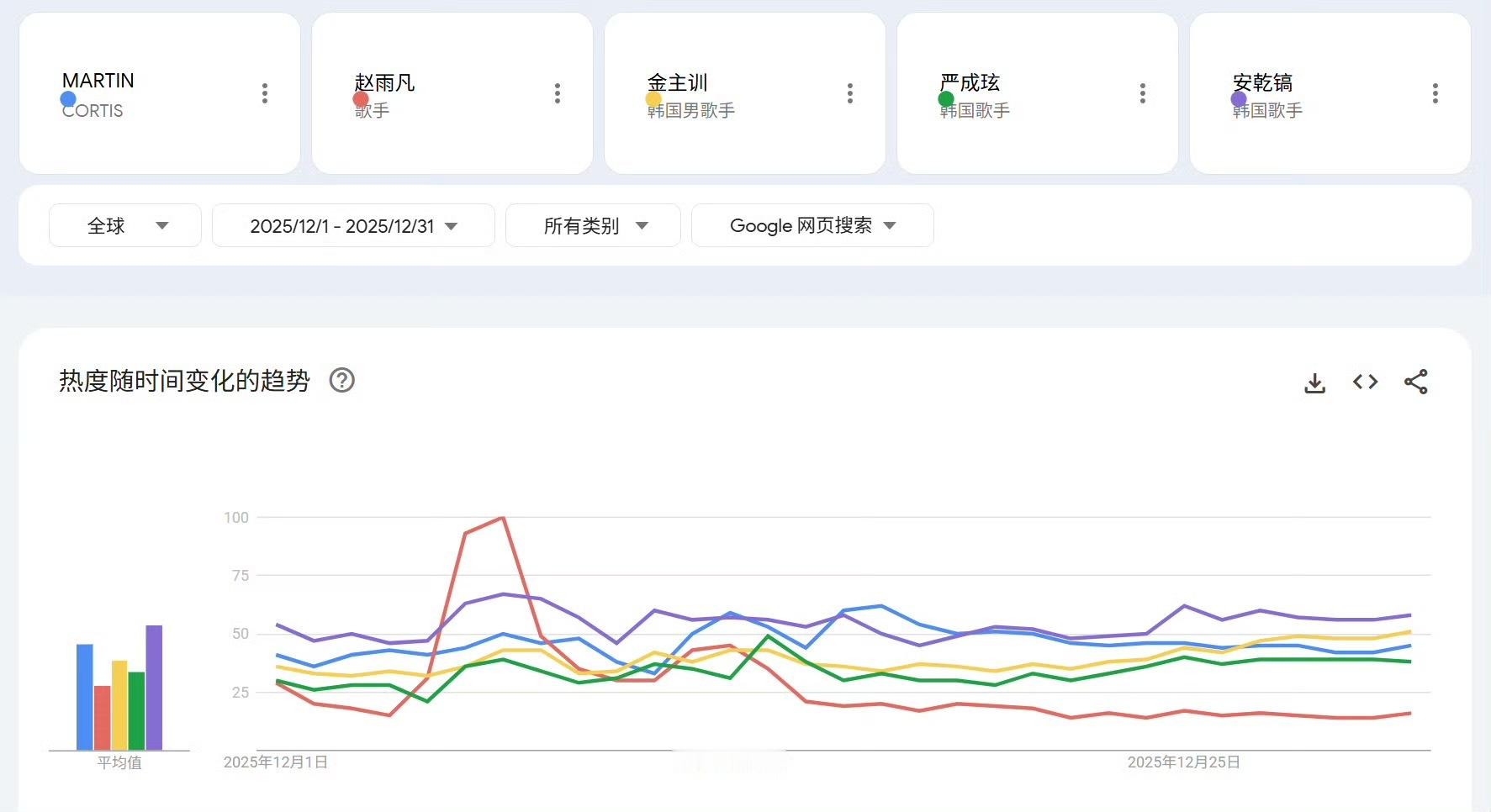The image size is (1491, 812).
Task: Open the options menu on the 安乾镐 card
Action: (x=1435, y=93)
